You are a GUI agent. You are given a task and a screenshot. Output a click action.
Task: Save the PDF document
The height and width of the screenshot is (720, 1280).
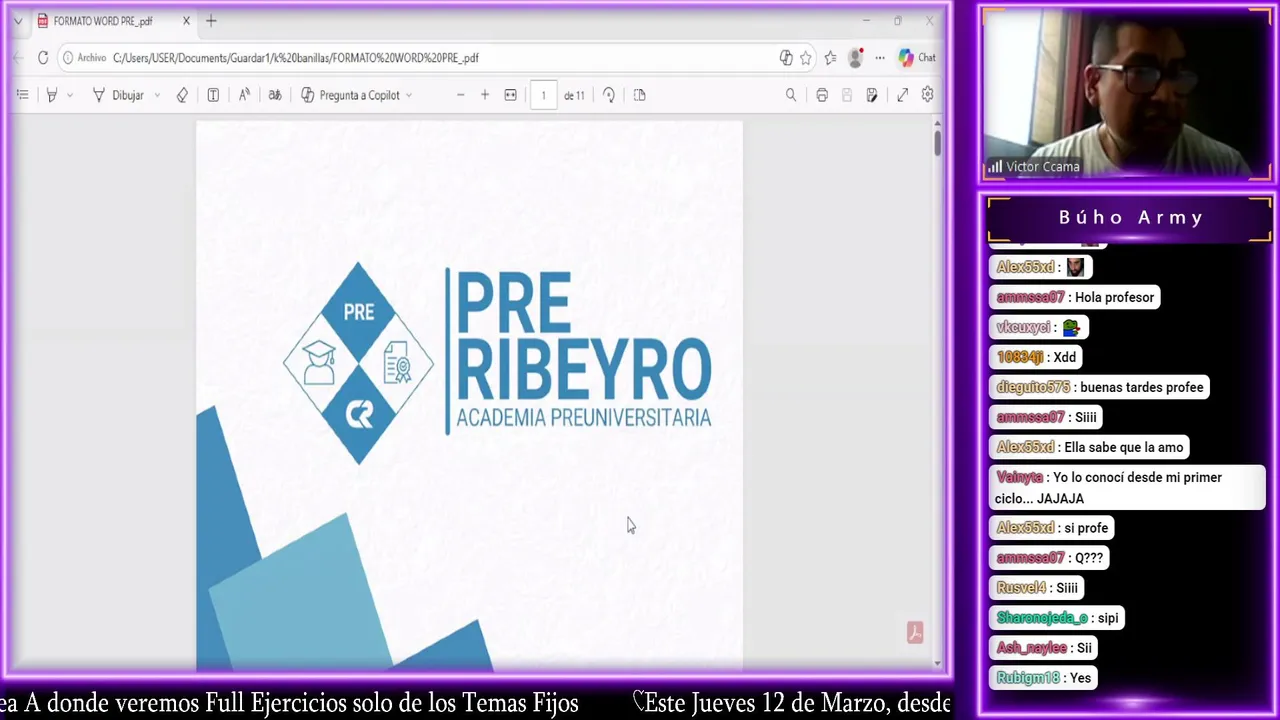pos(847,95)
